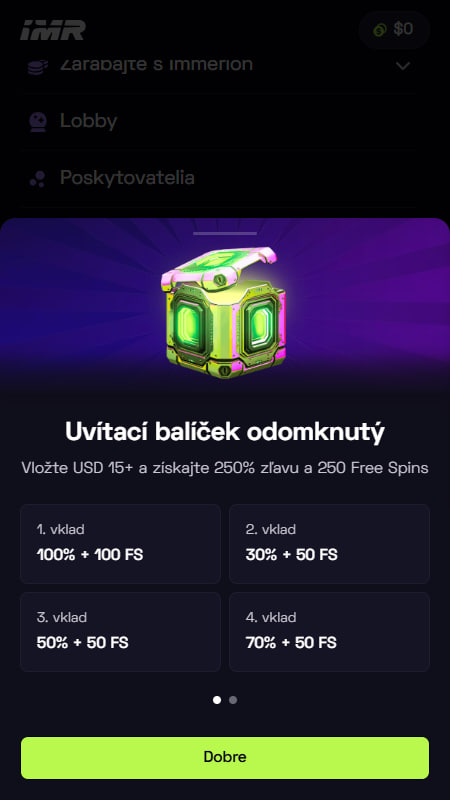
Task: Click the Uvítací balíček odomknutý heading
Action: click(225, 433)
